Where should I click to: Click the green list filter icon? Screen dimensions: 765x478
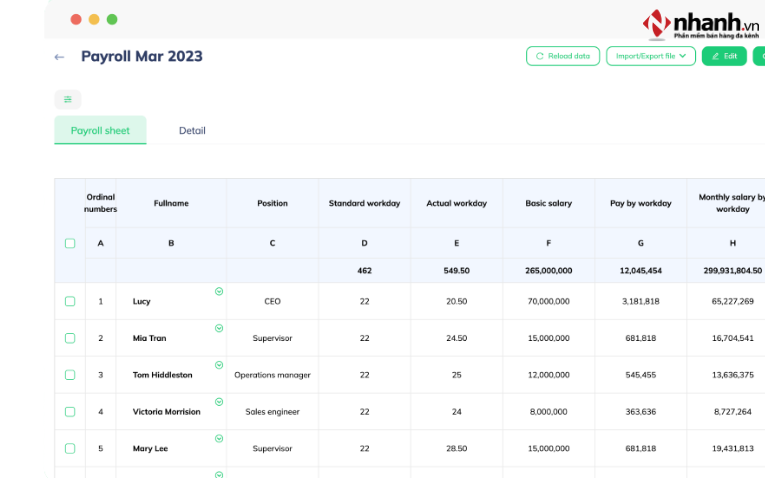[x=68, y=99]
